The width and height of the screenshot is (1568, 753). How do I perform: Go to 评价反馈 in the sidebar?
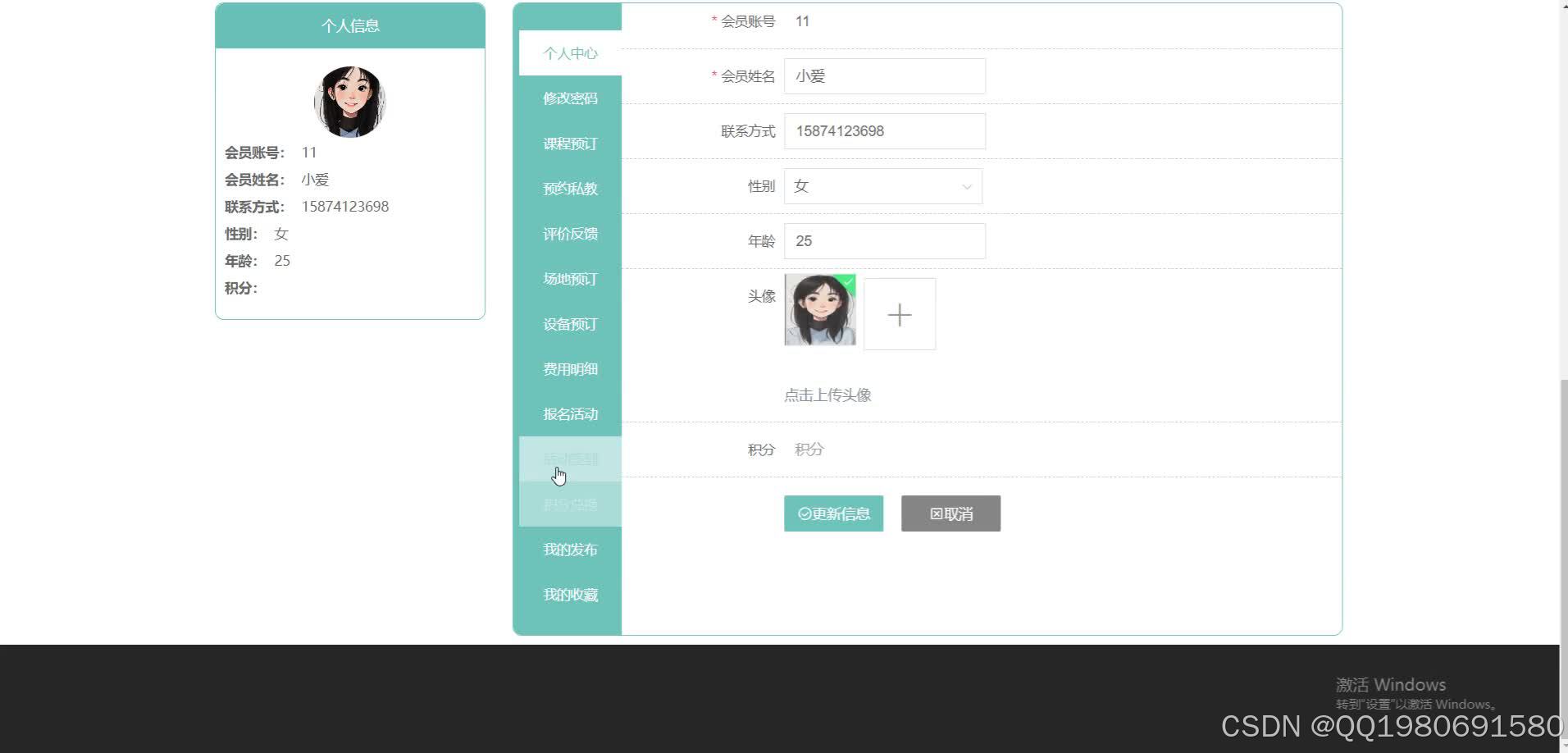click(x=571, y=234)
